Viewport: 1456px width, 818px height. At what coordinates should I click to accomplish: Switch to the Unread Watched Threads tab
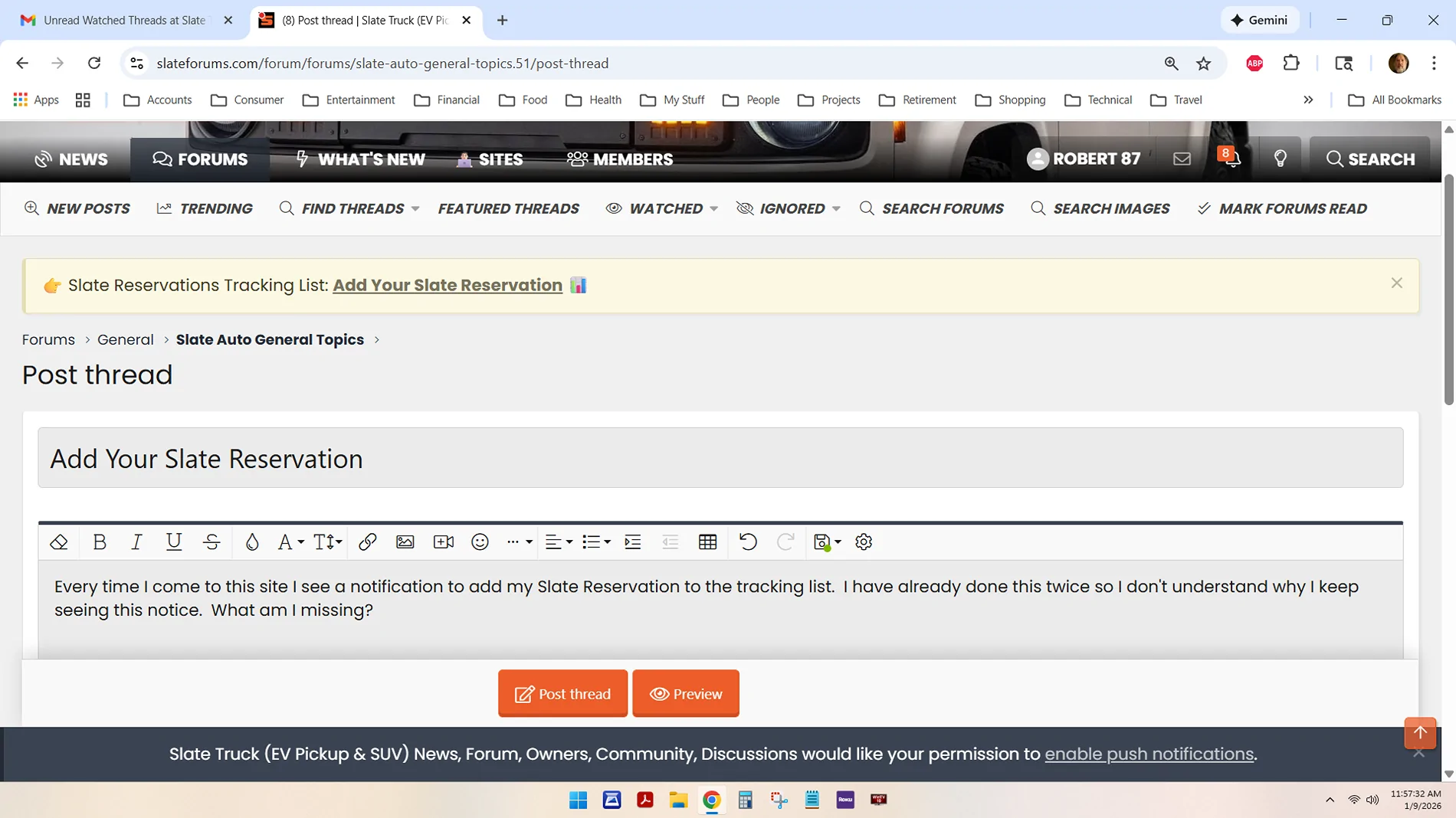(x=123, y=21)
